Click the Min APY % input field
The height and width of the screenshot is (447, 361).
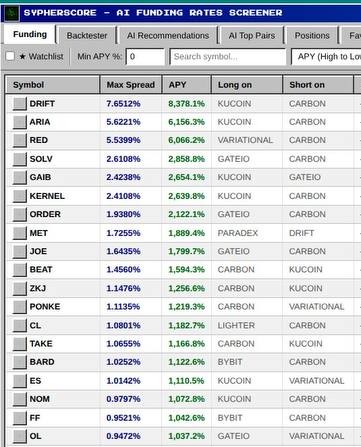point(145,57)
